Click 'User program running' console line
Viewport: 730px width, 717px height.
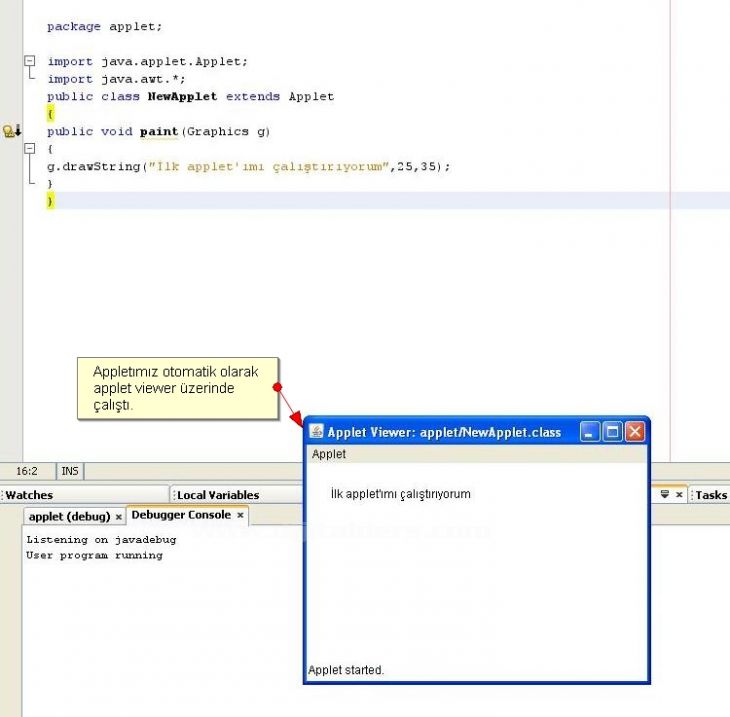pos(95,555)
